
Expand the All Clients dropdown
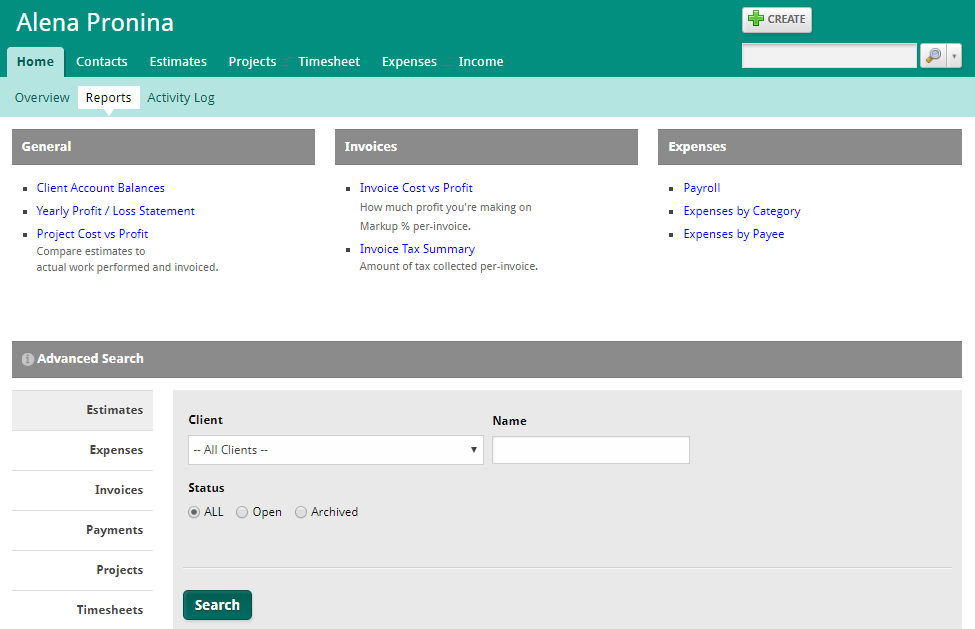pyautogui.click(x=335, y=450)
